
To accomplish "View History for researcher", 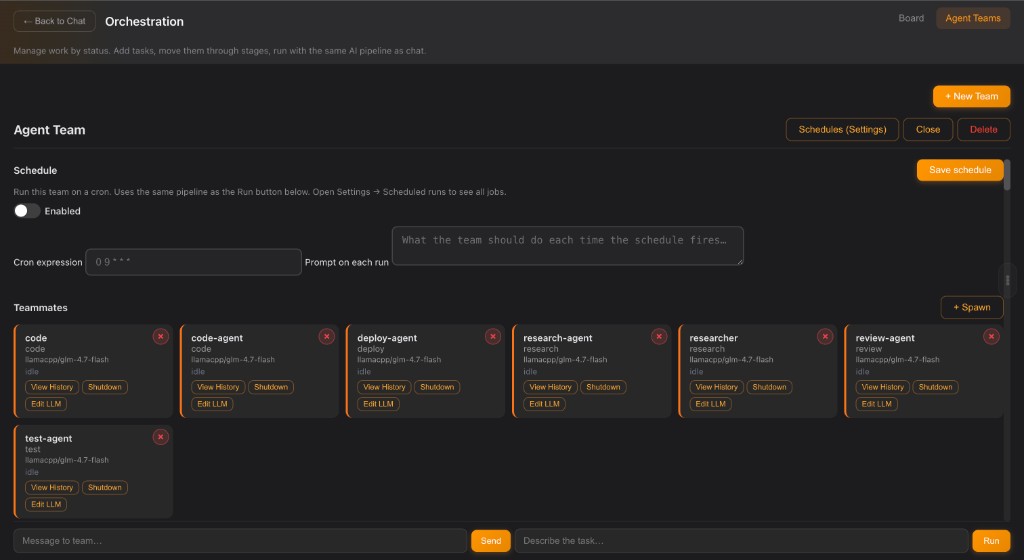I will point(716,387).
